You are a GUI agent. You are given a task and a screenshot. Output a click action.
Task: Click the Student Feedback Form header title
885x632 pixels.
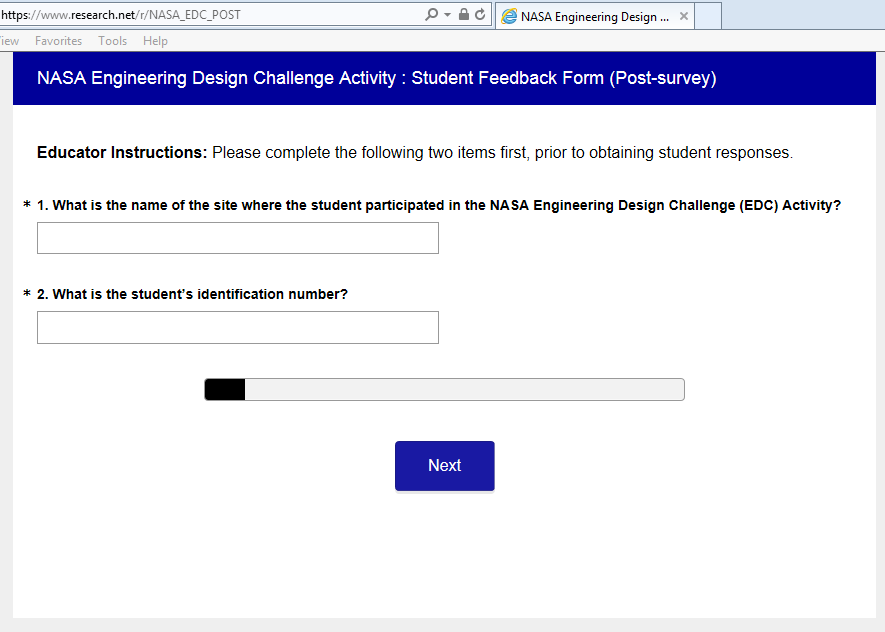coord(376,78)
